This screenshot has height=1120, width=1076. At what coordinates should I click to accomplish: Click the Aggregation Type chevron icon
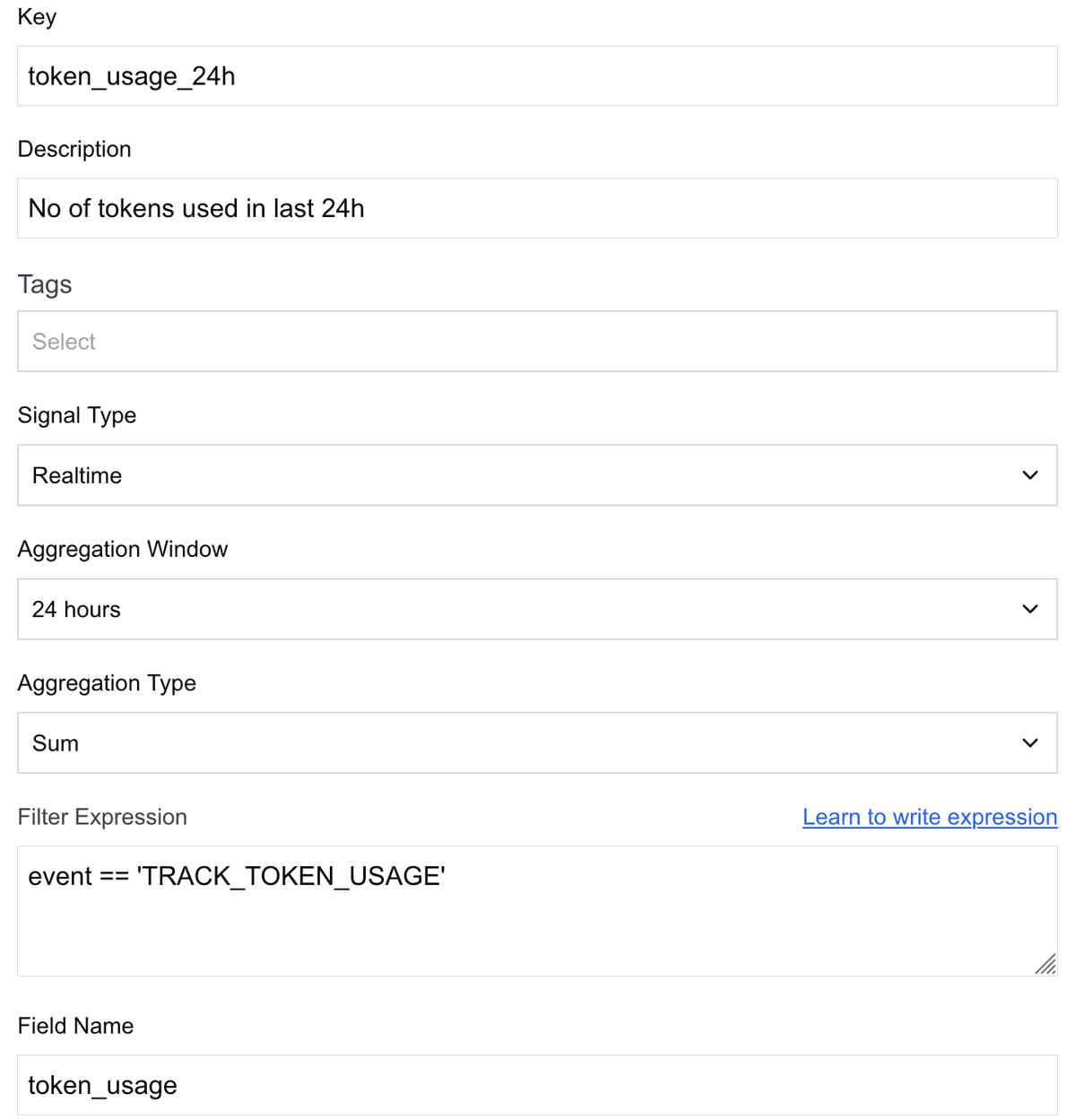pos(1029,742)
